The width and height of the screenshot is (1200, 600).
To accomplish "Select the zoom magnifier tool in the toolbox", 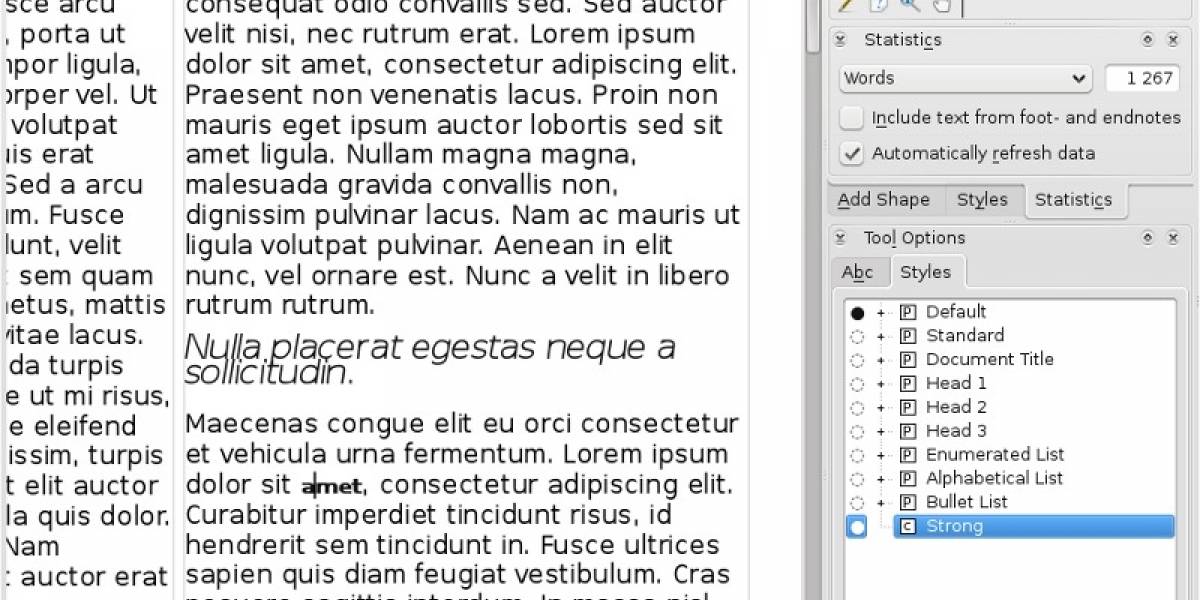I will click(x=911, y=6).
